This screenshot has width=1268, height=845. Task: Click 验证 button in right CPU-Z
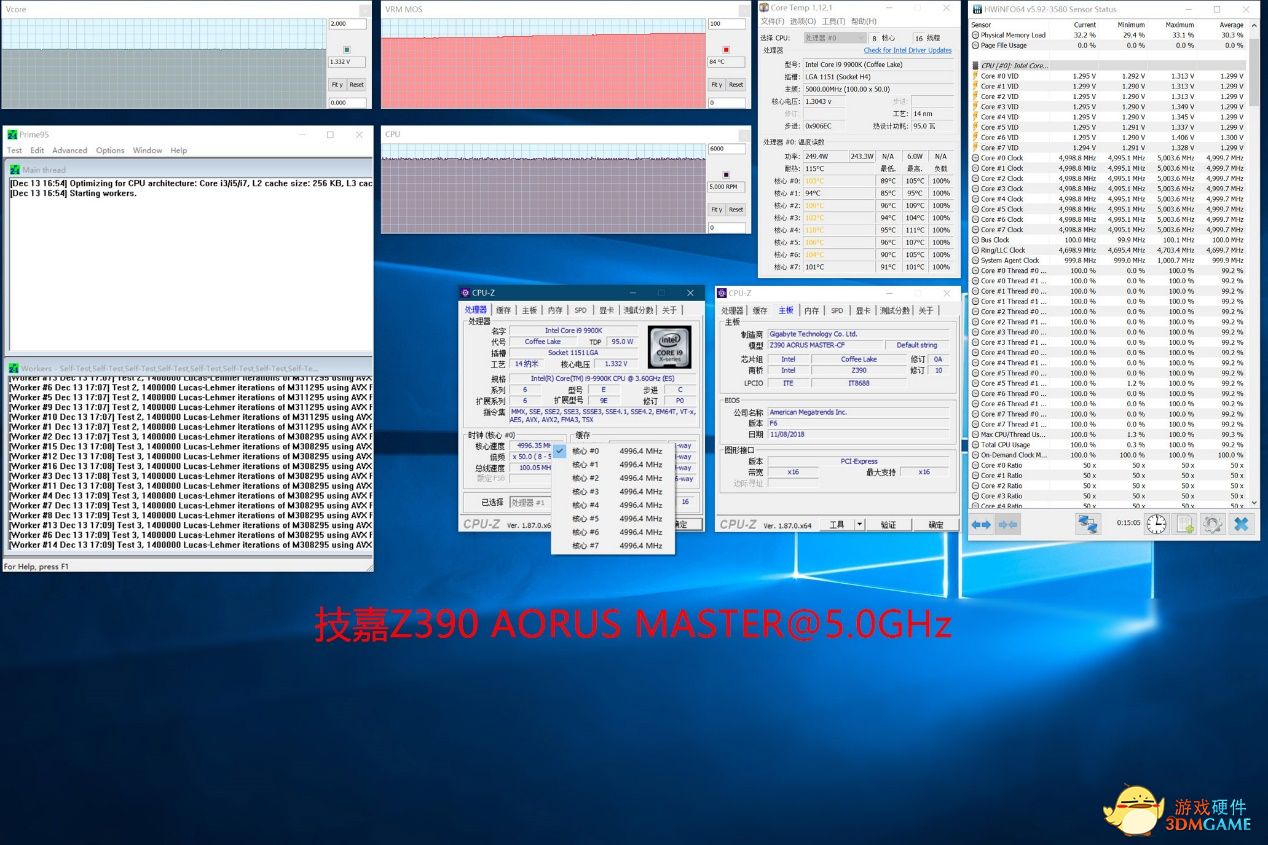click(x=888, y=524)
